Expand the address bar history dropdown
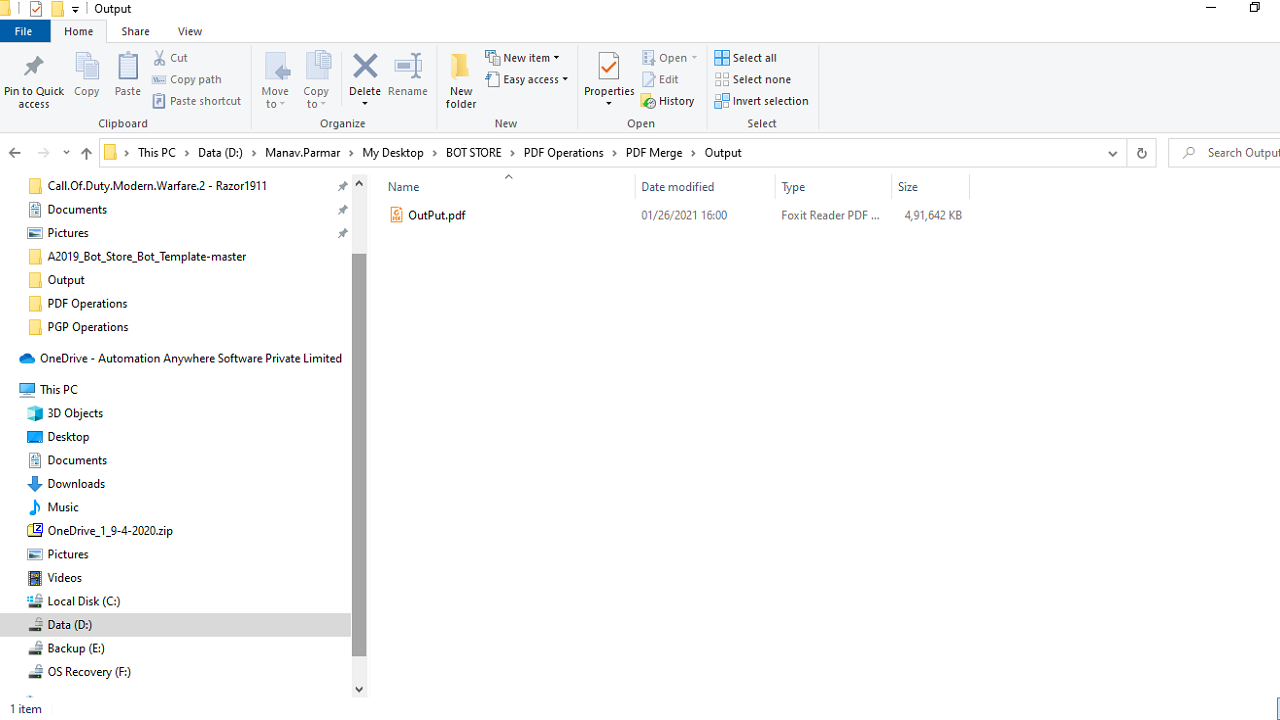This screenshot has height=720, width=1280. pyautogui.click(x=1112, y=153)
